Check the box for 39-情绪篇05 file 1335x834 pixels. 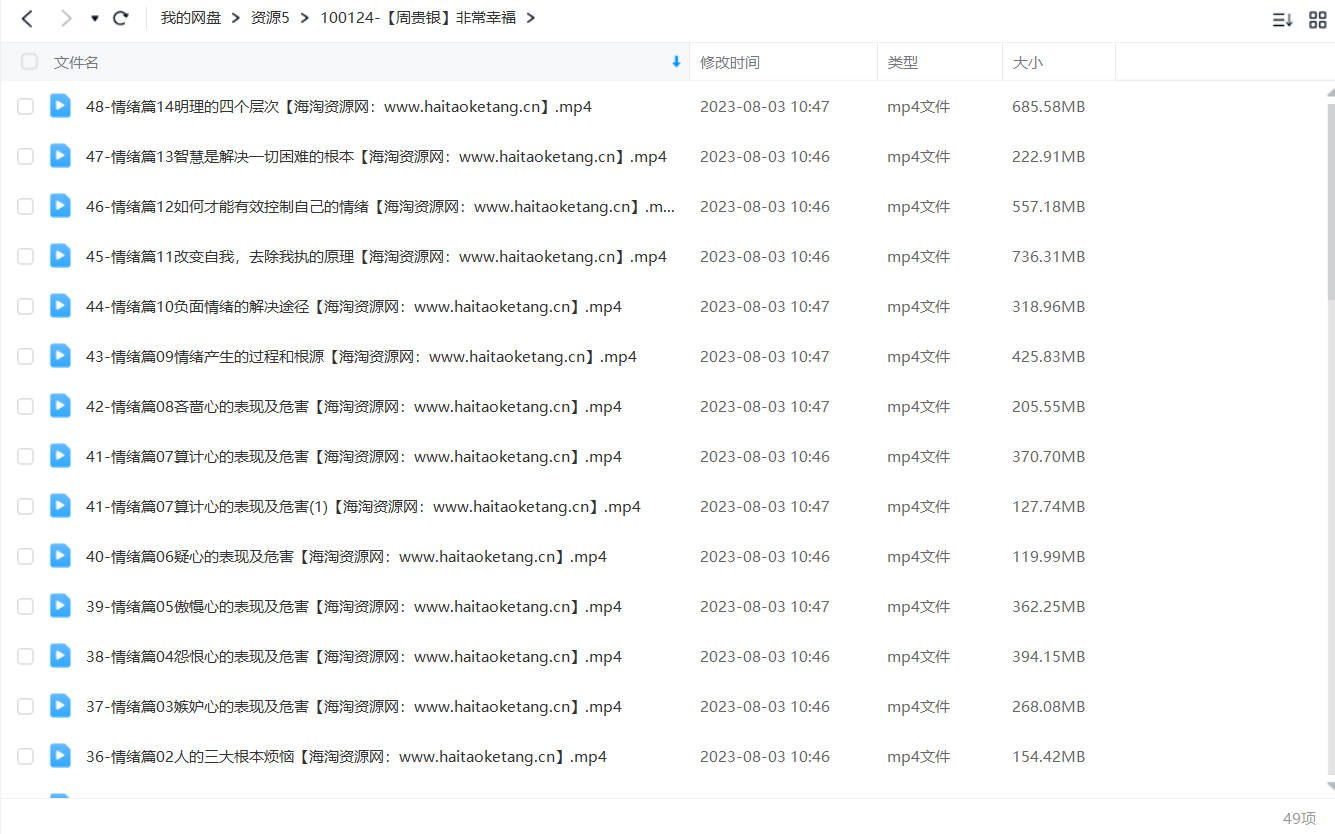25,606
